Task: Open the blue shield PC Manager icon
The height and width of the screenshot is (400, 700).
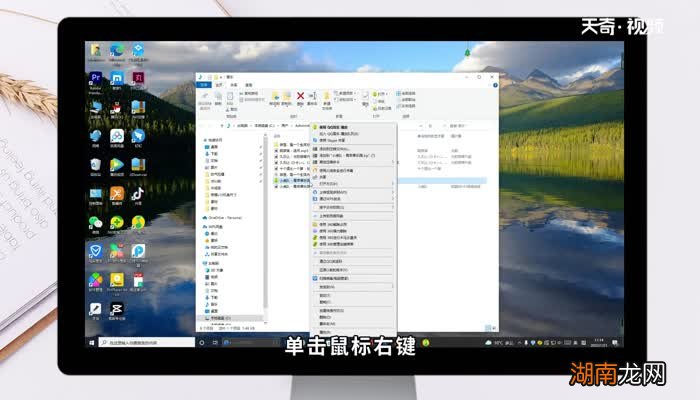Action: pos(96,251)
